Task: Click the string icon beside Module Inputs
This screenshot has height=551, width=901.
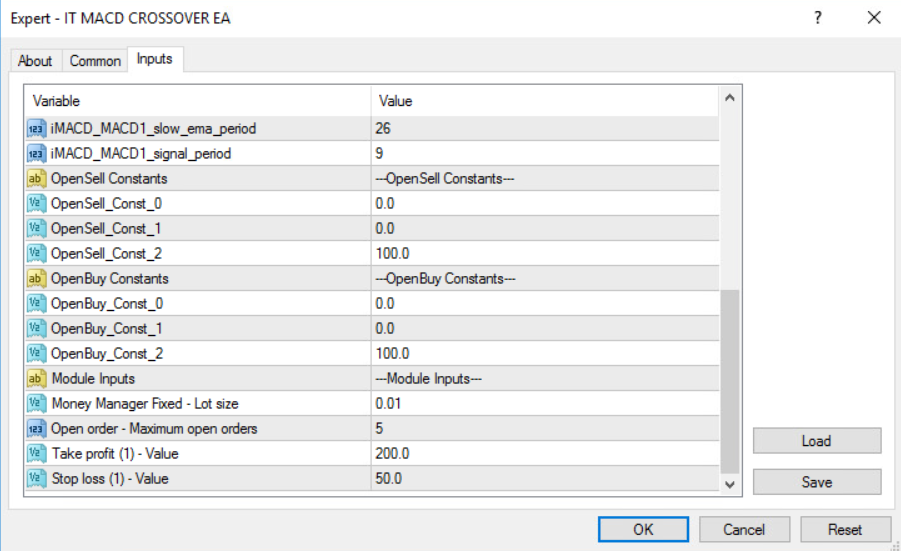Action: 36,379
